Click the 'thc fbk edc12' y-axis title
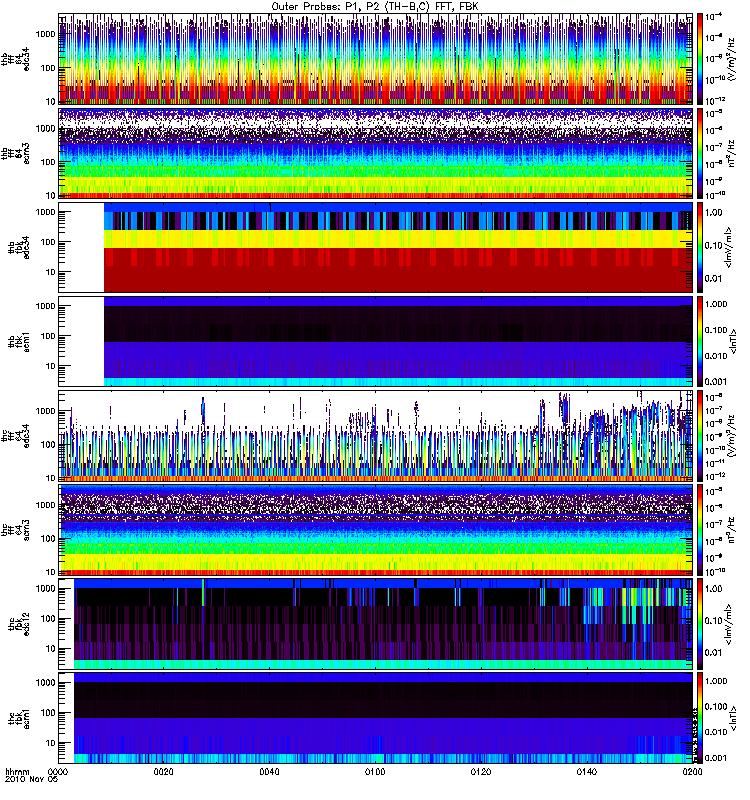This screenshot has width=750, height=800. [19, 624]
